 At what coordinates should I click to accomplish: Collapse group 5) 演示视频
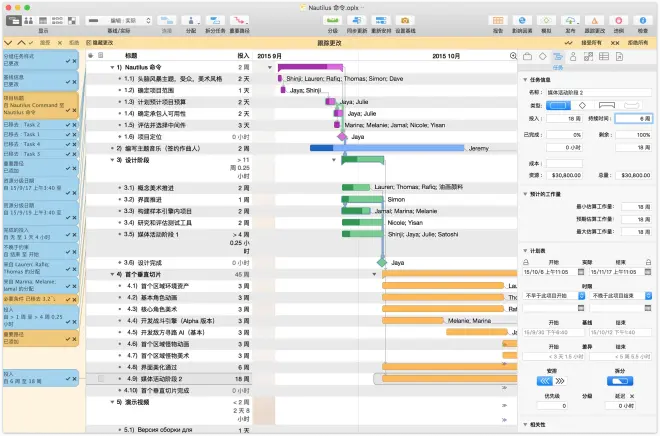tap(112, 402)
